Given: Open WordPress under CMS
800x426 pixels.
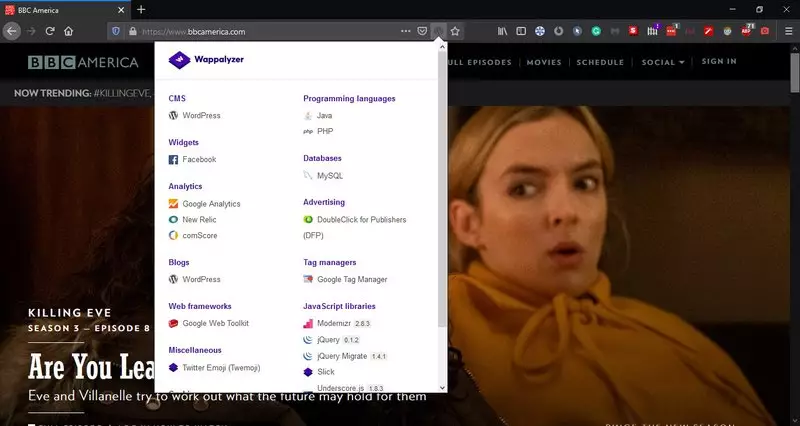Looking at the screenshot, I should 194,115.
